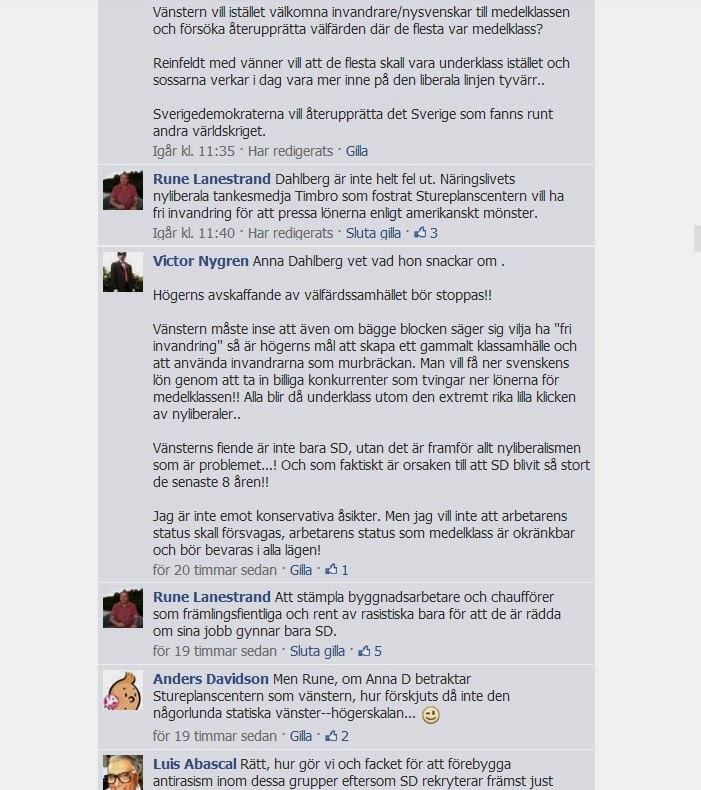Open Anders Davidson's profile name link
Viewport: 701px width, 790px height.
211,679
